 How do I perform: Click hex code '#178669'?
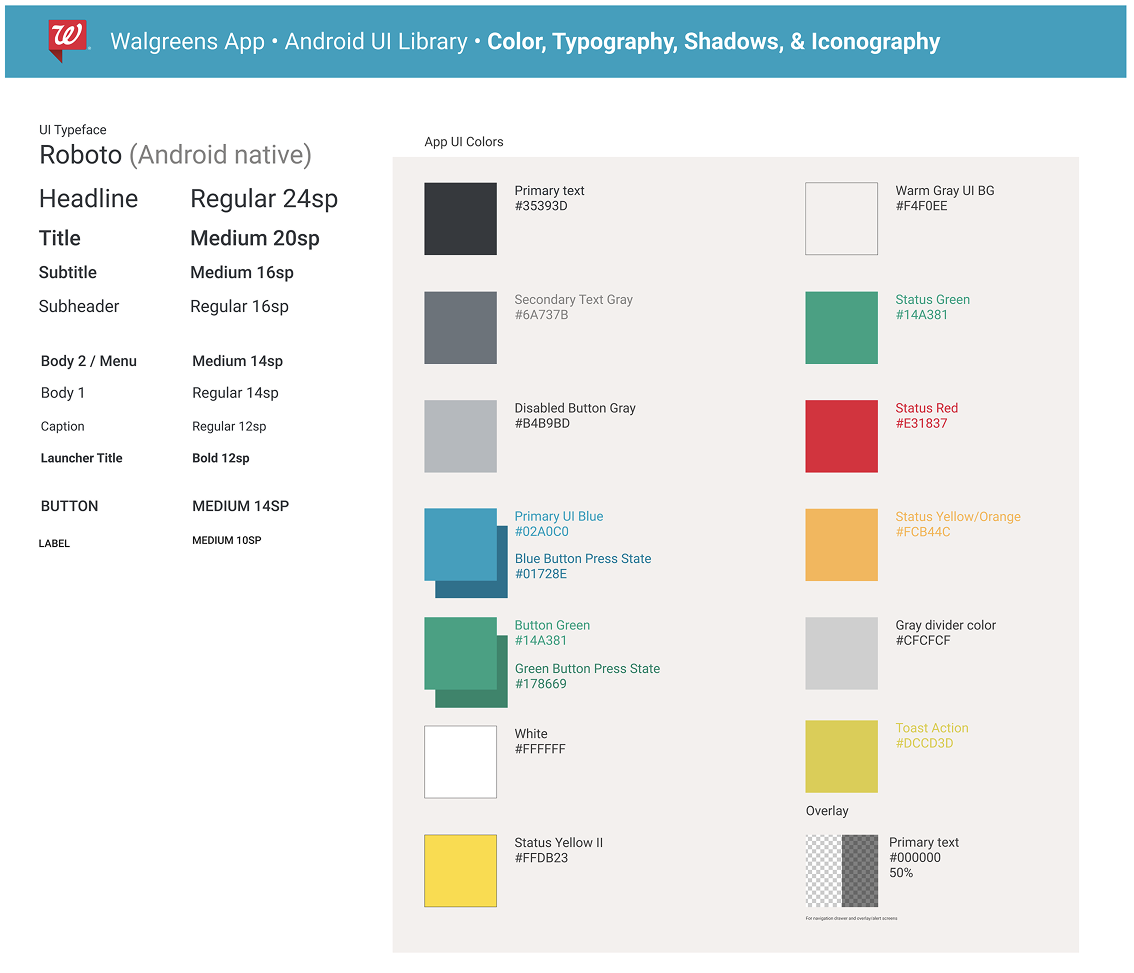(541, 684)
